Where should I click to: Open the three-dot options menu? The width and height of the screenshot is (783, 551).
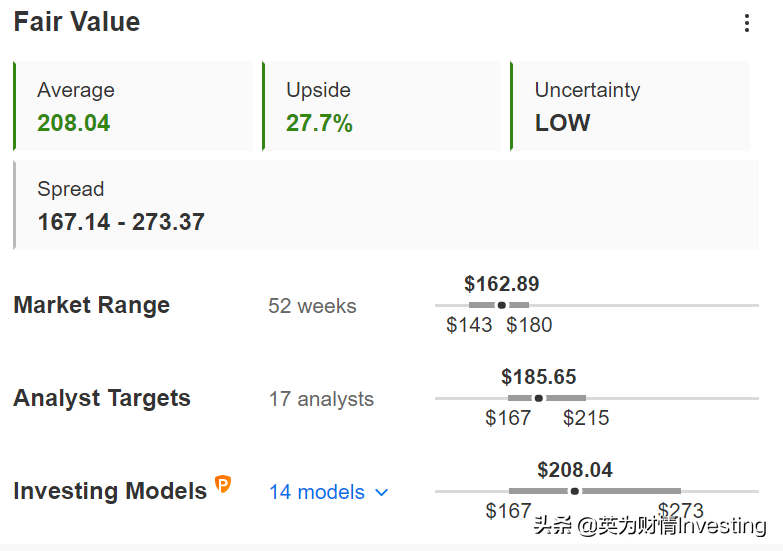[x=747, y=23]
